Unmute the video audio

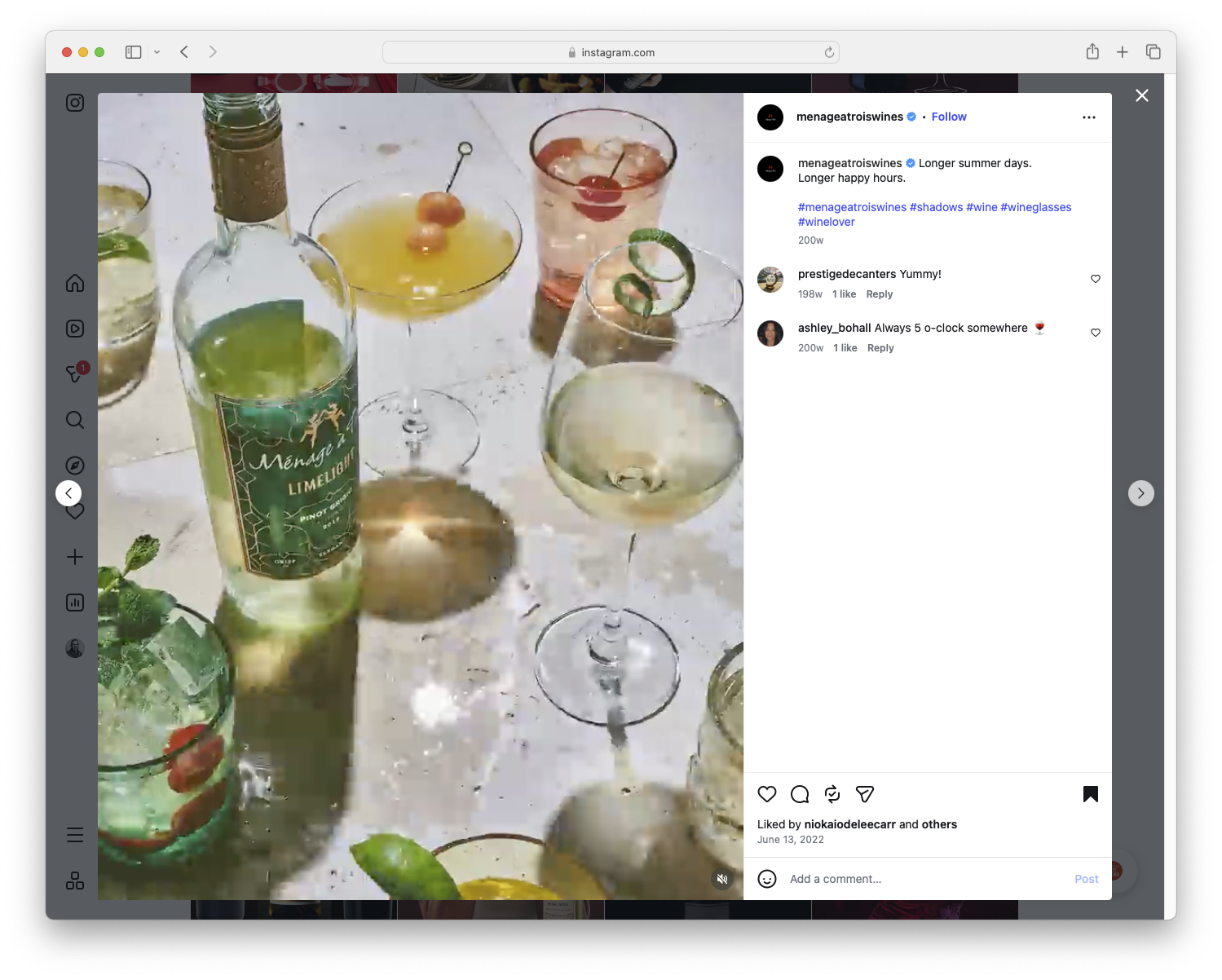(722, 879)
